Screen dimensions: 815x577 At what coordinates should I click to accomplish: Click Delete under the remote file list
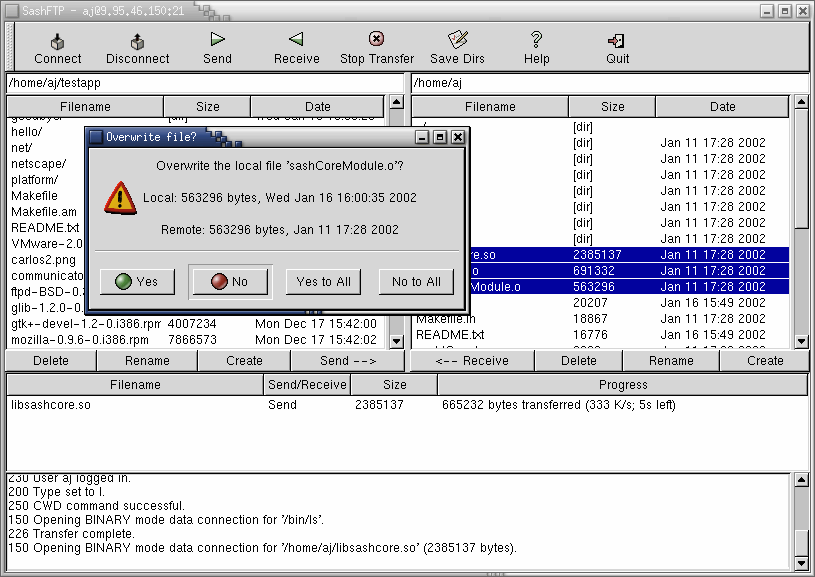[x=579, y=361]
